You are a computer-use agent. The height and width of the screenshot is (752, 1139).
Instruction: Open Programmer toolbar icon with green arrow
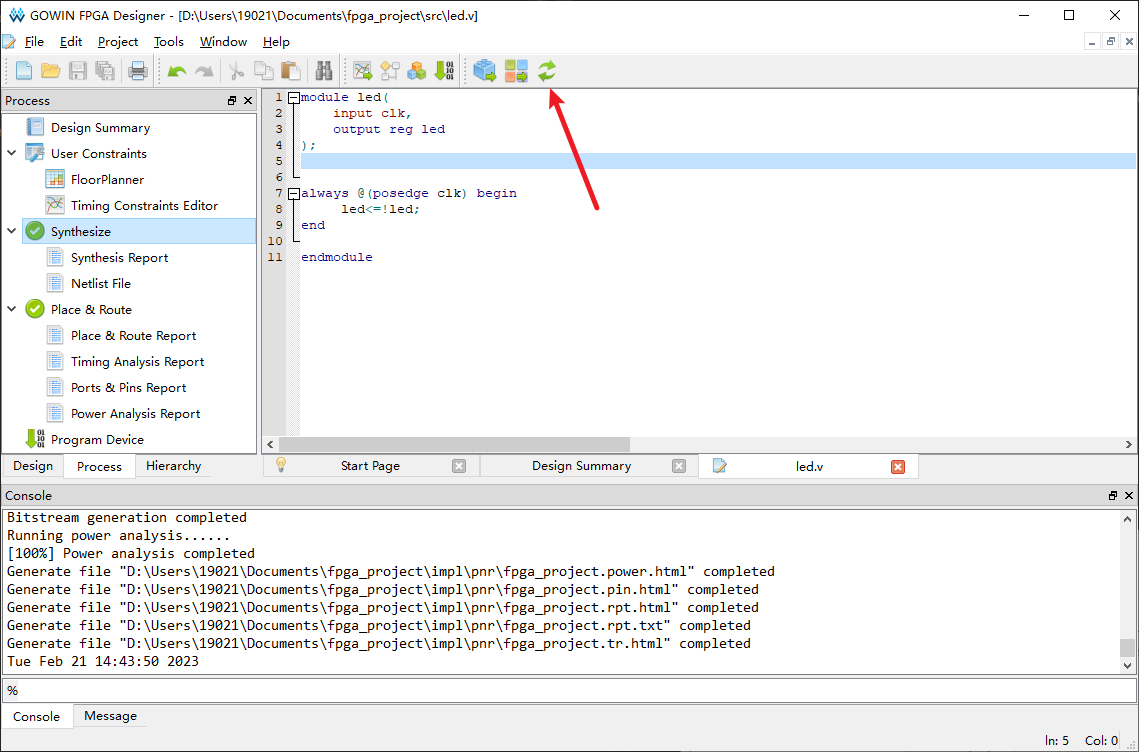pos(444,70)
